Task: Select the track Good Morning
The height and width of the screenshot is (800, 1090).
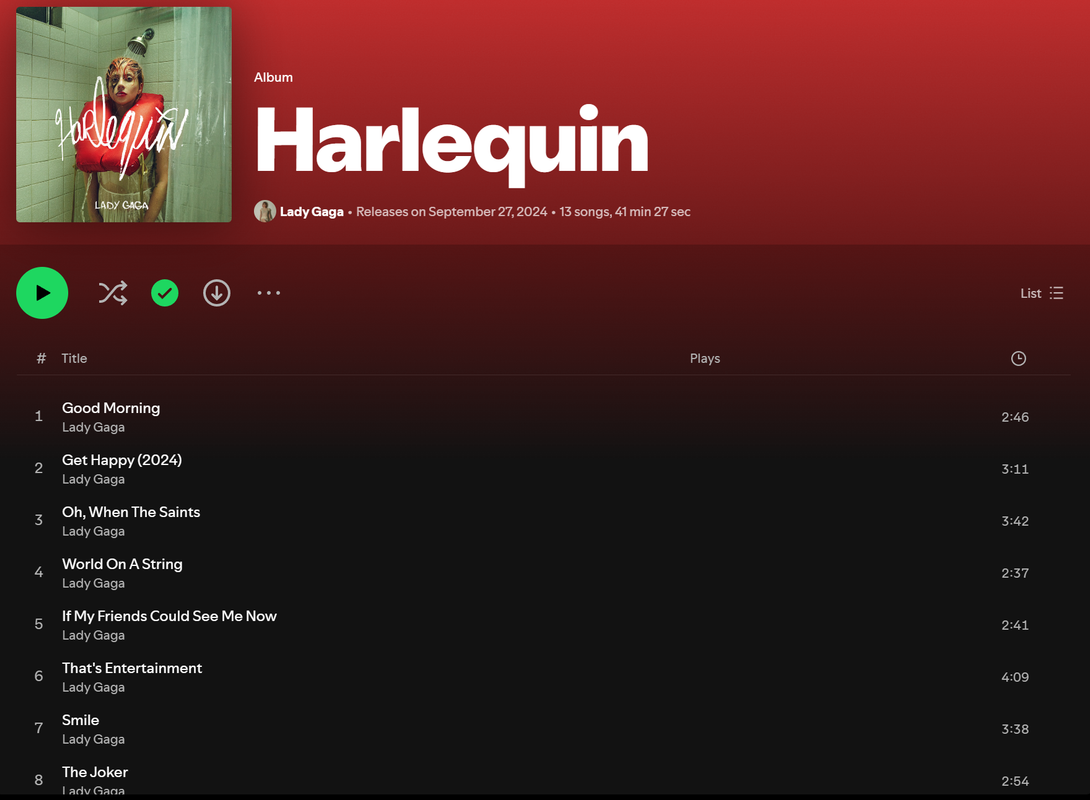Action: [111, 408]
